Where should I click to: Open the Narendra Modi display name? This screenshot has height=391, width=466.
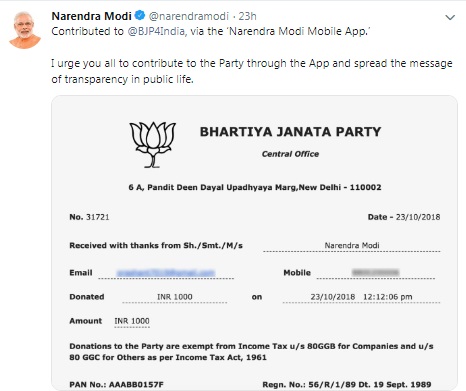click(x=91, y=16)
